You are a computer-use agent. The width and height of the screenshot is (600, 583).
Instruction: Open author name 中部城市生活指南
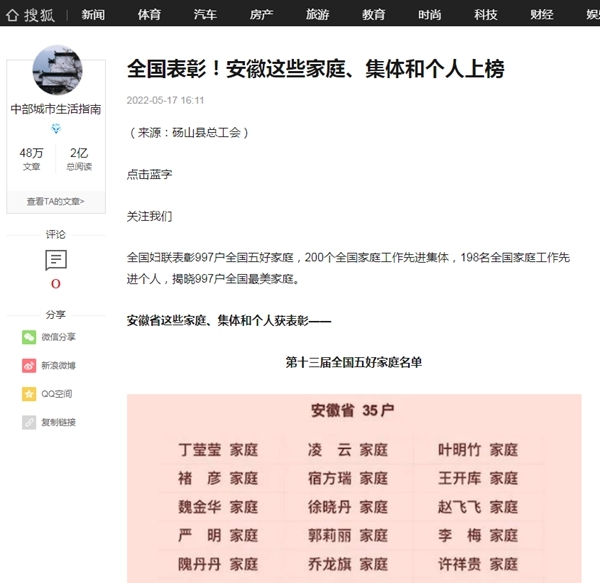pyautogui.click(x=56, y=109)
